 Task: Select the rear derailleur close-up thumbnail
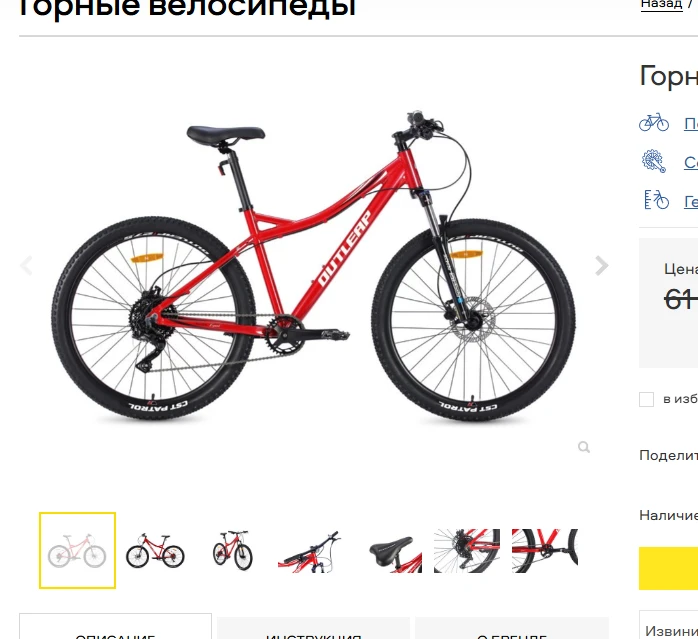[467, 551]
